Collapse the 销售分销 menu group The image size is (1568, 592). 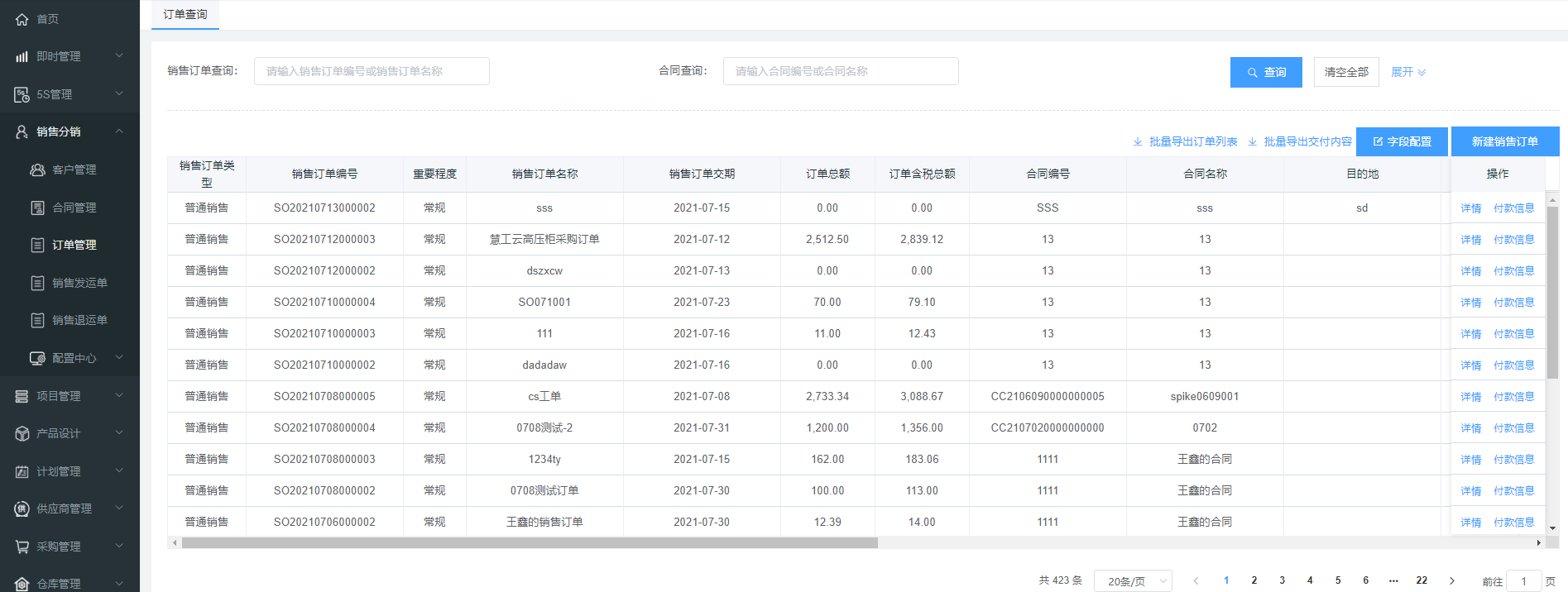119,131
